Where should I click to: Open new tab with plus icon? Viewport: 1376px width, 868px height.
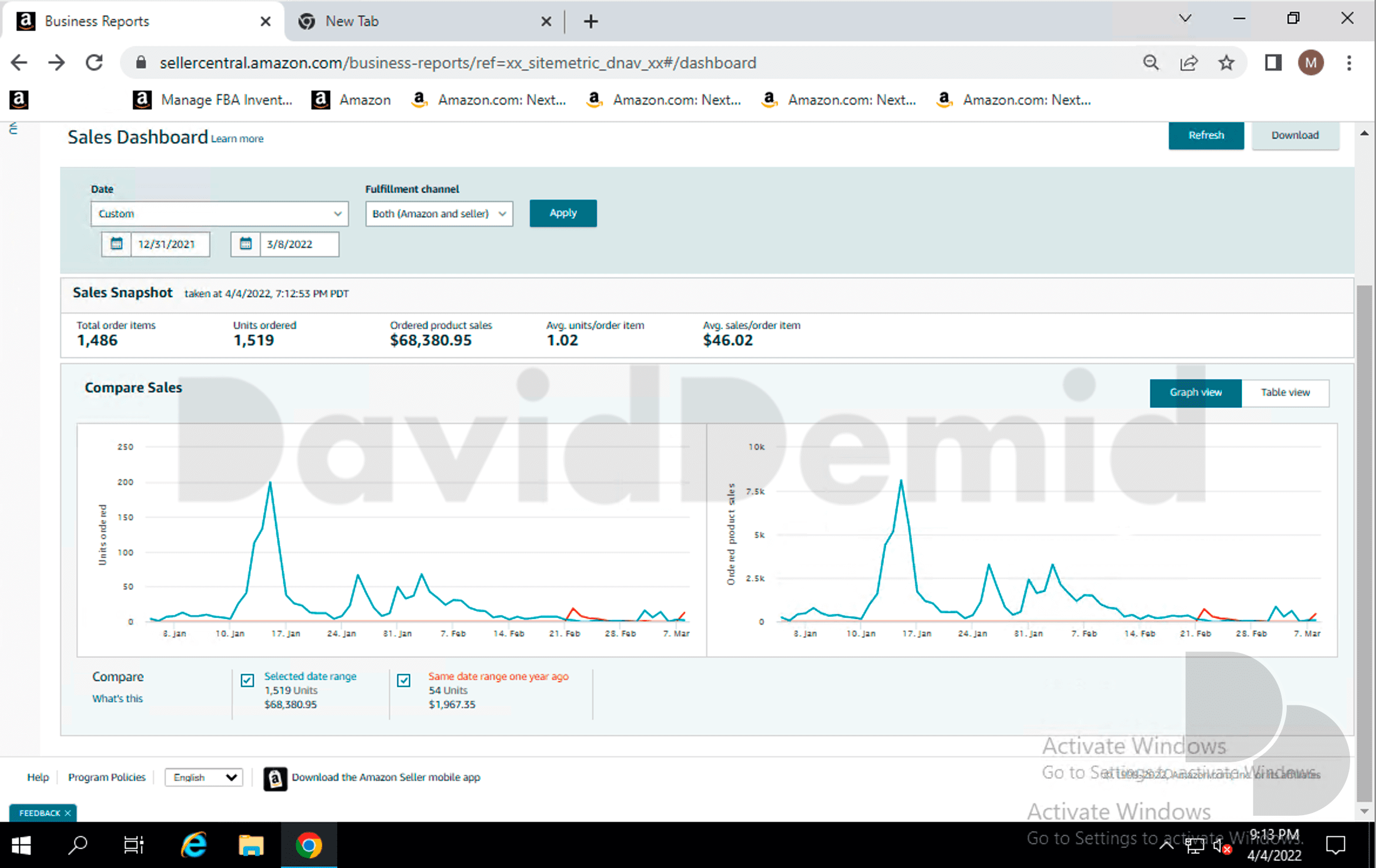tap(590, 22)
